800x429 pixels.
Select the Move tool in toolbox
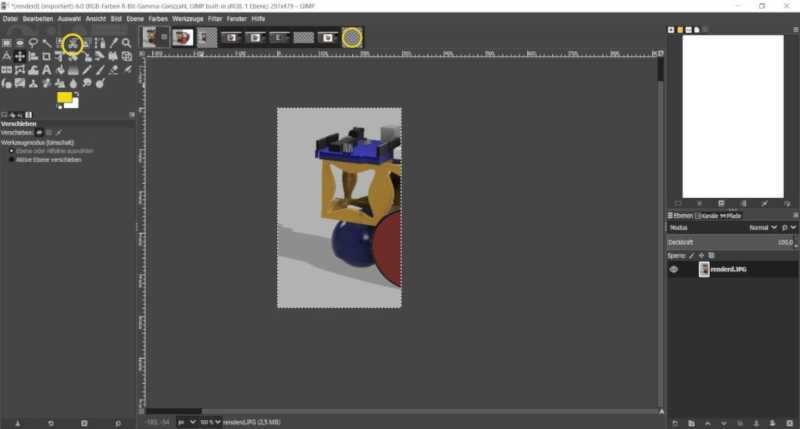20,56
